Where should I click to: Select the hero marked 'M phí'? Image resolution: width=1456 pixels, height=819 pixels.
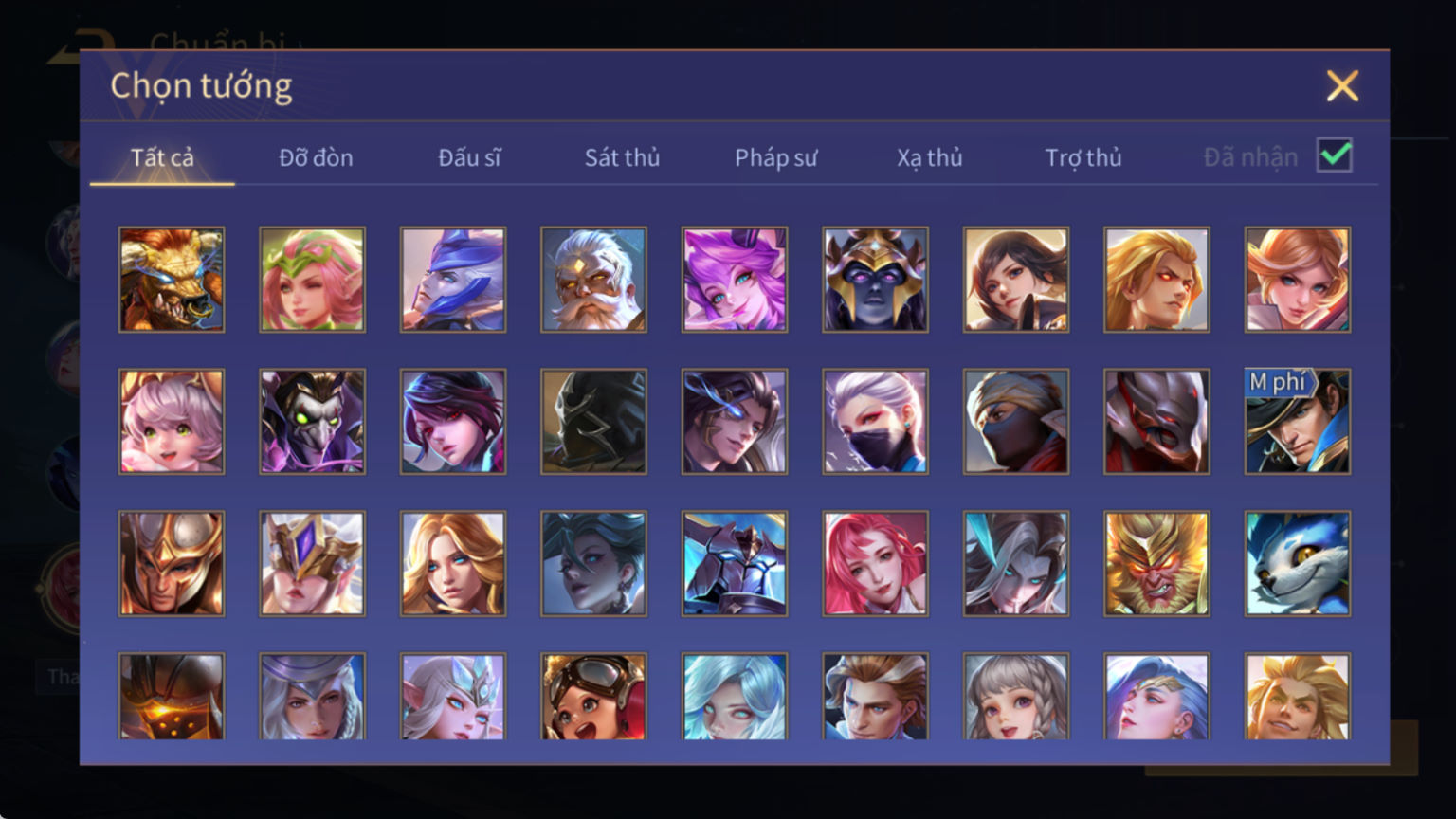[x=1298, y=422]
